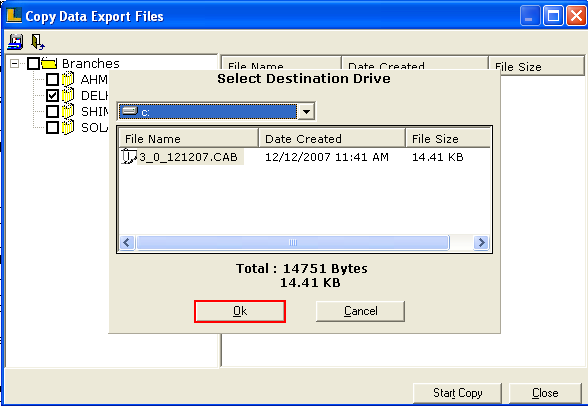Click the SOL branch database icon
Screen dimensions: 588x406
[x=68, y=127]
